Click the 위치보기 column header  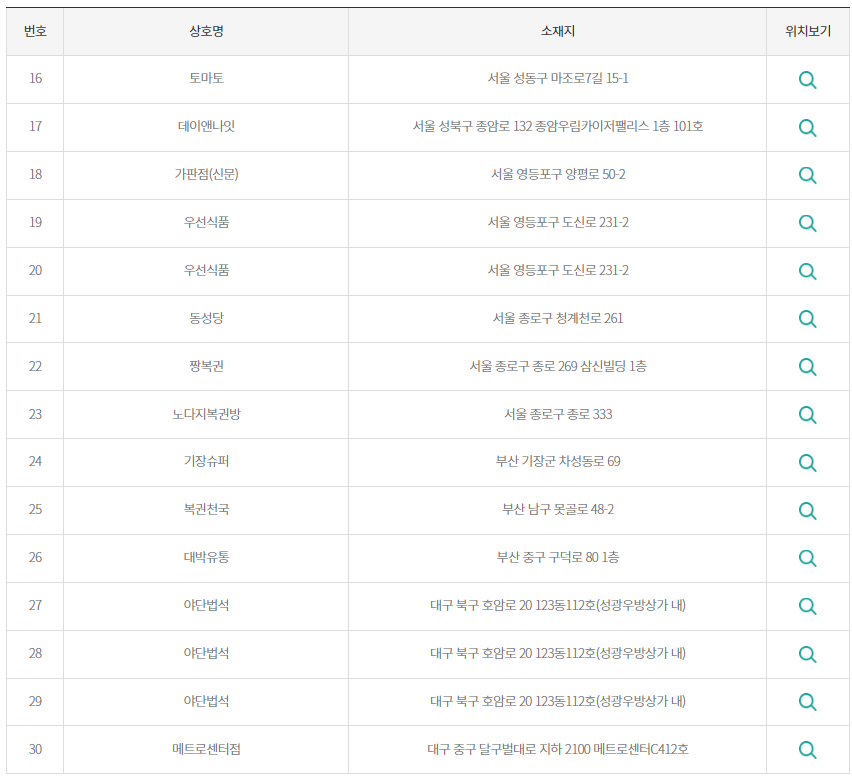[808, 32]
